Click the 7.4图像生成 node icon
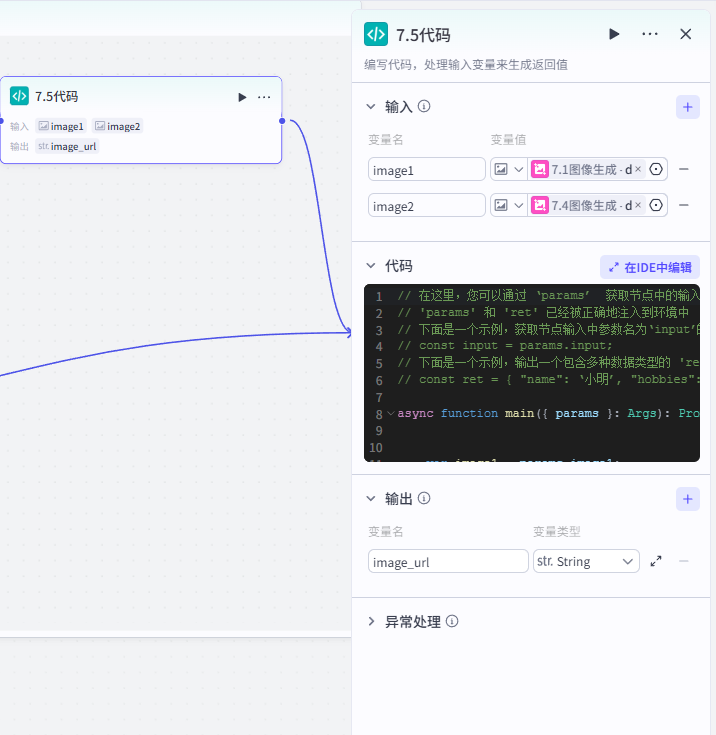Screen dimensions: 716x735 pos(540,205)
